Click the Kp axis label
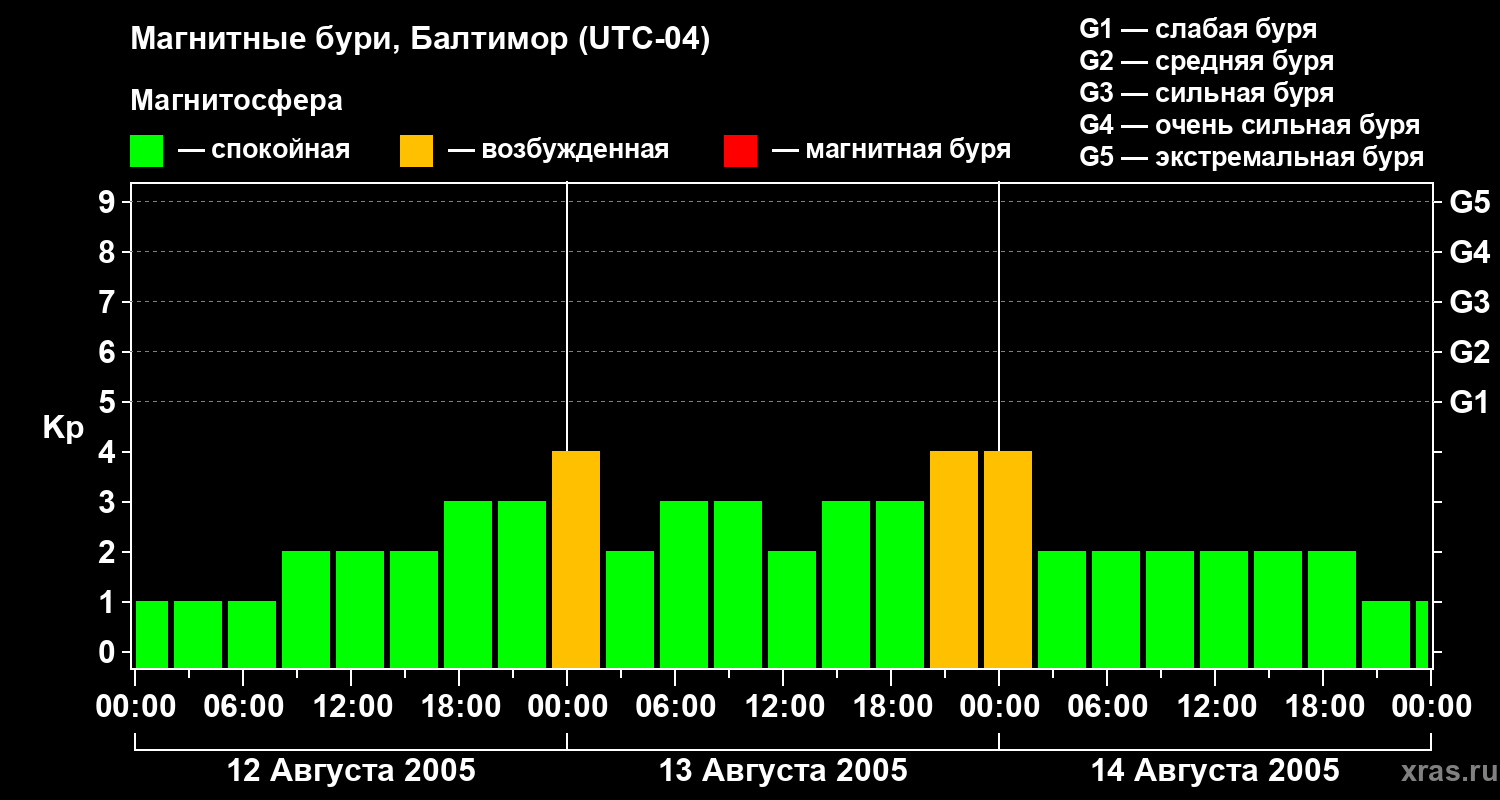 click(63, 427)
